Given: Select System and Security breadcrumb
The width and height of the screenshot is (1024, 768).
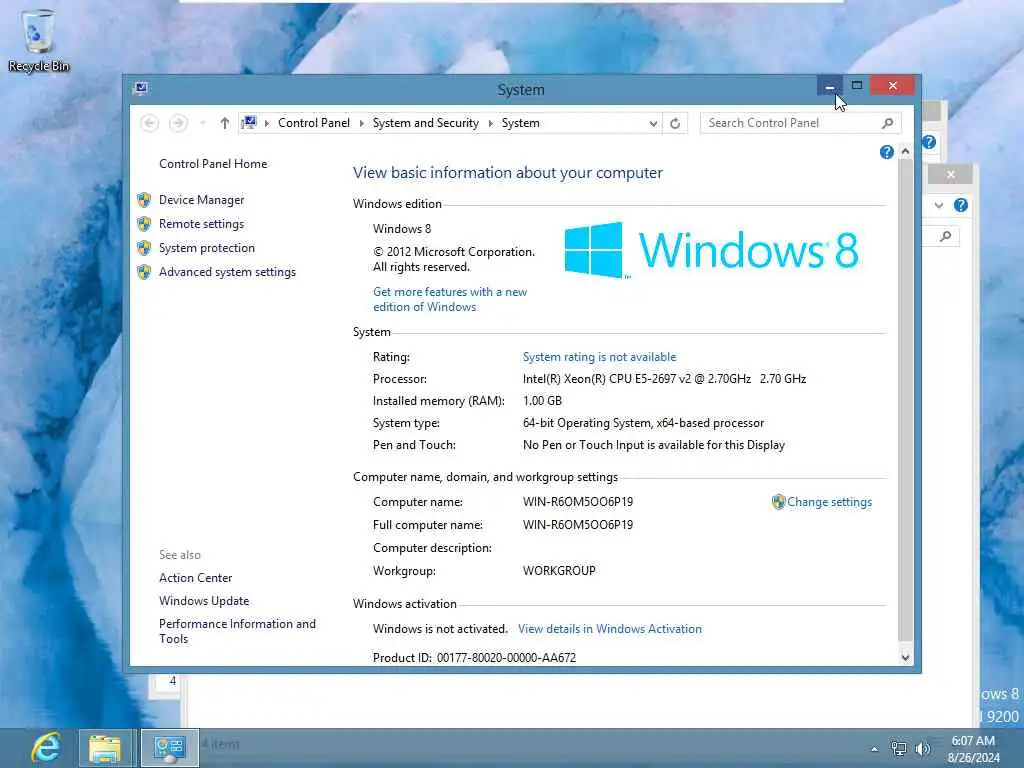Looking at the screenshot, I should click(x=426, y=123).
